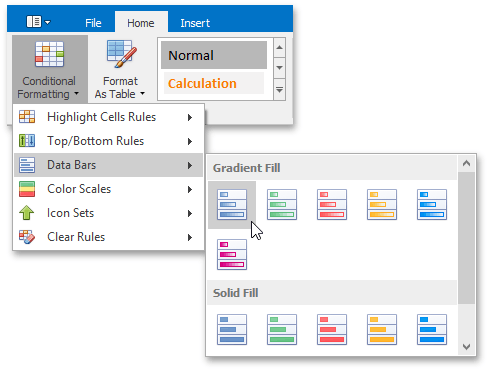This screenshot has width=490, height=372.
Task: Choose the green solid fill data bar
Action: [x=282, y=329]
